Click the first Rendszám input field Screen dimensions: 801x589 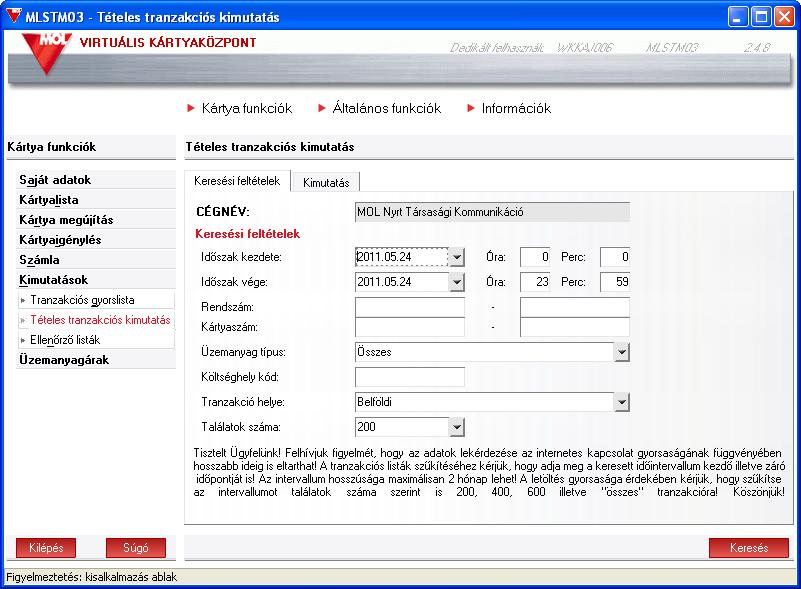410,308
